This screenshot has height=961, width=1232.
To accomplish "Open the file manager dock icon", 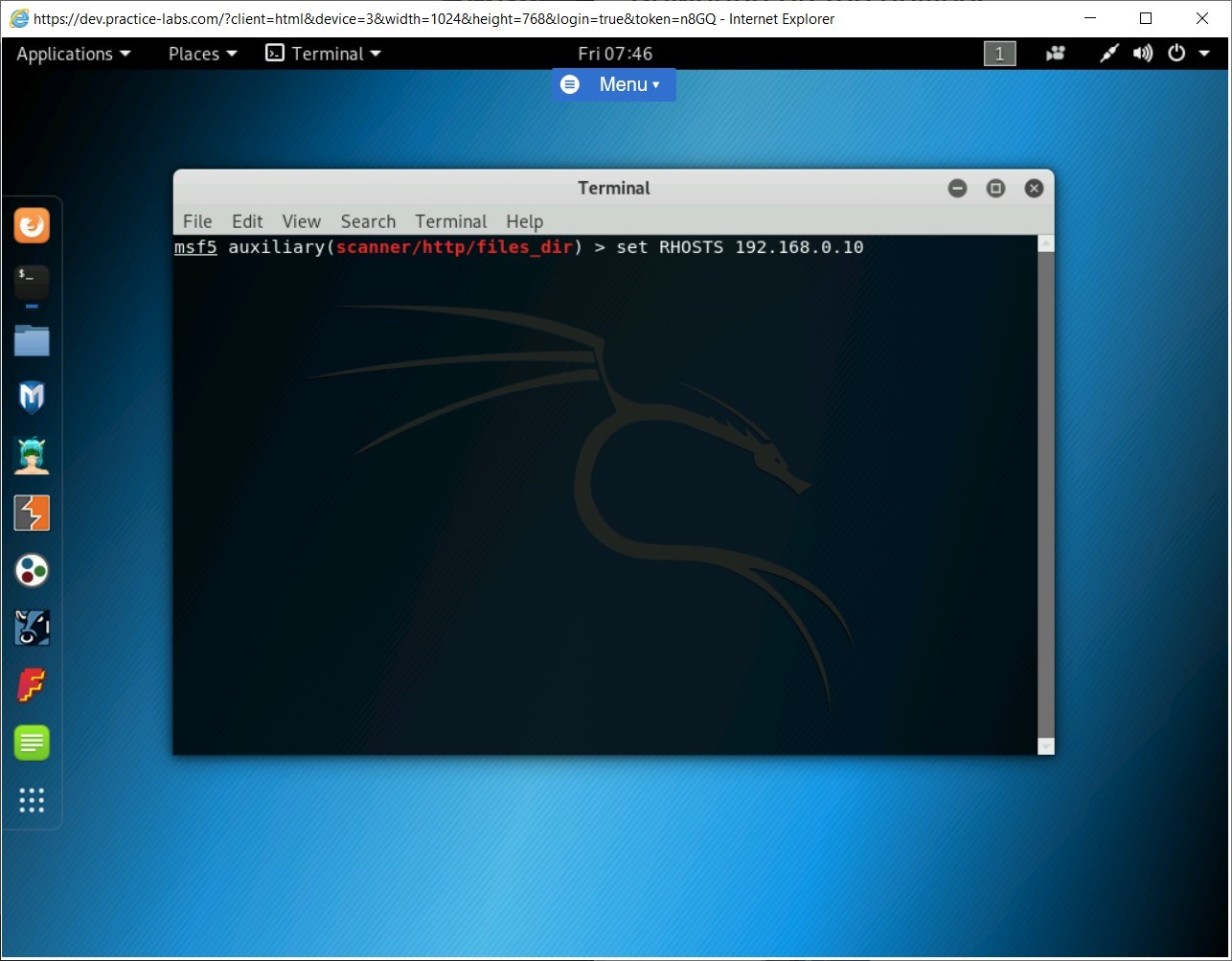I will tap(32, 340).
